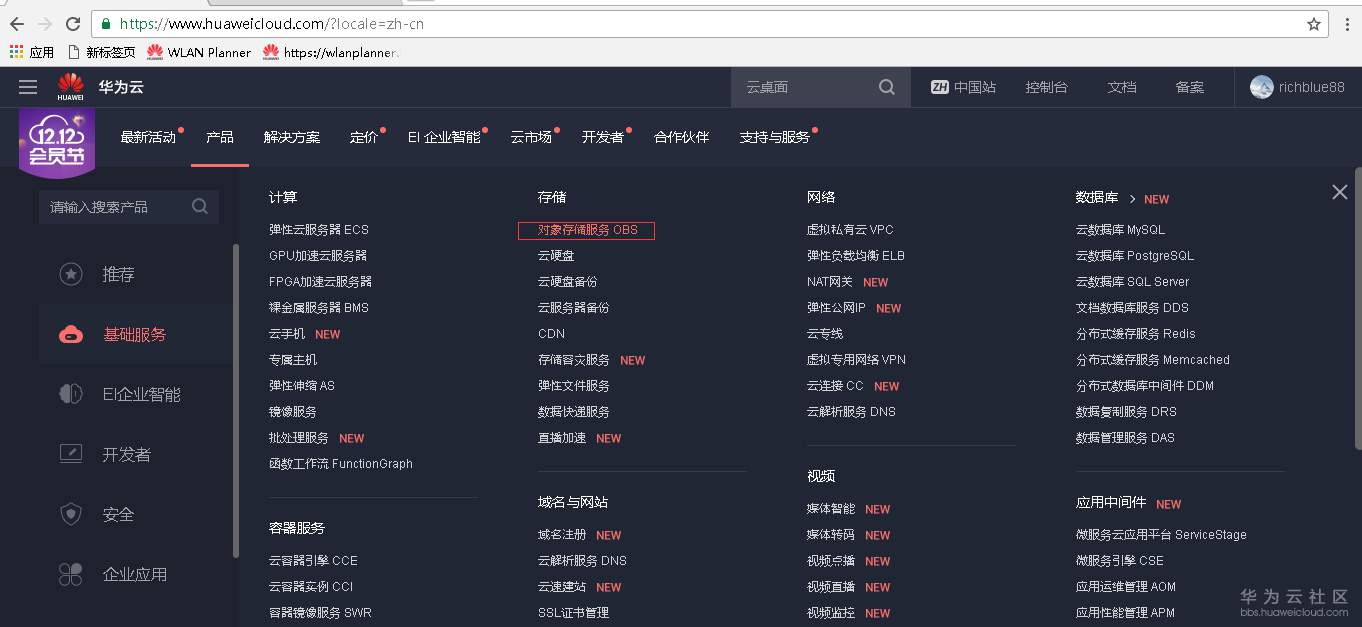Open 域名注册 link
This screenshot has height=627, width=1362.
[x=562, y=534]
